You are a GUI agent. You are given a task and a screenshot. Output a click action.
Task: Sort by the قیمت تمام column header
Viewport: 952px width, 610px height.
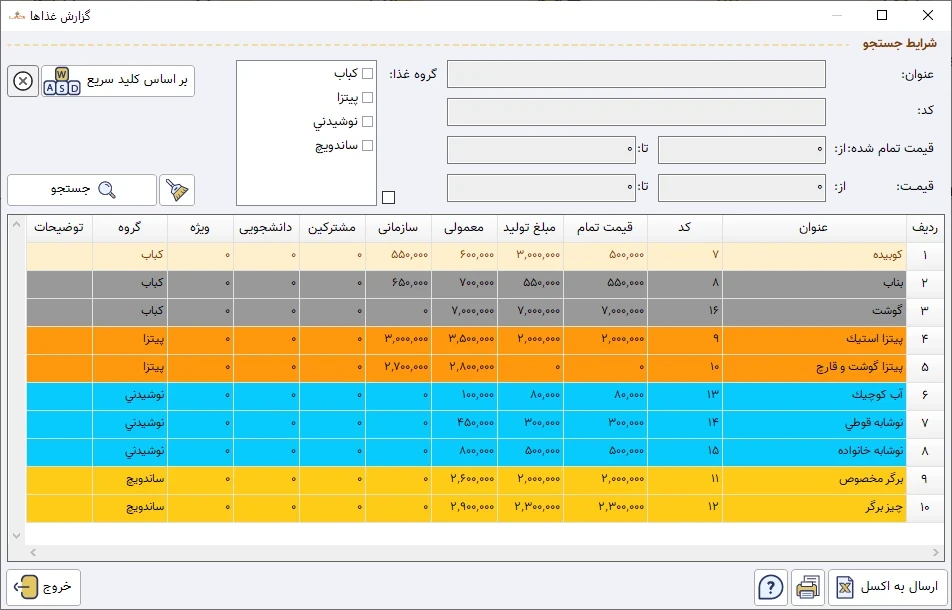coord(605,228)
